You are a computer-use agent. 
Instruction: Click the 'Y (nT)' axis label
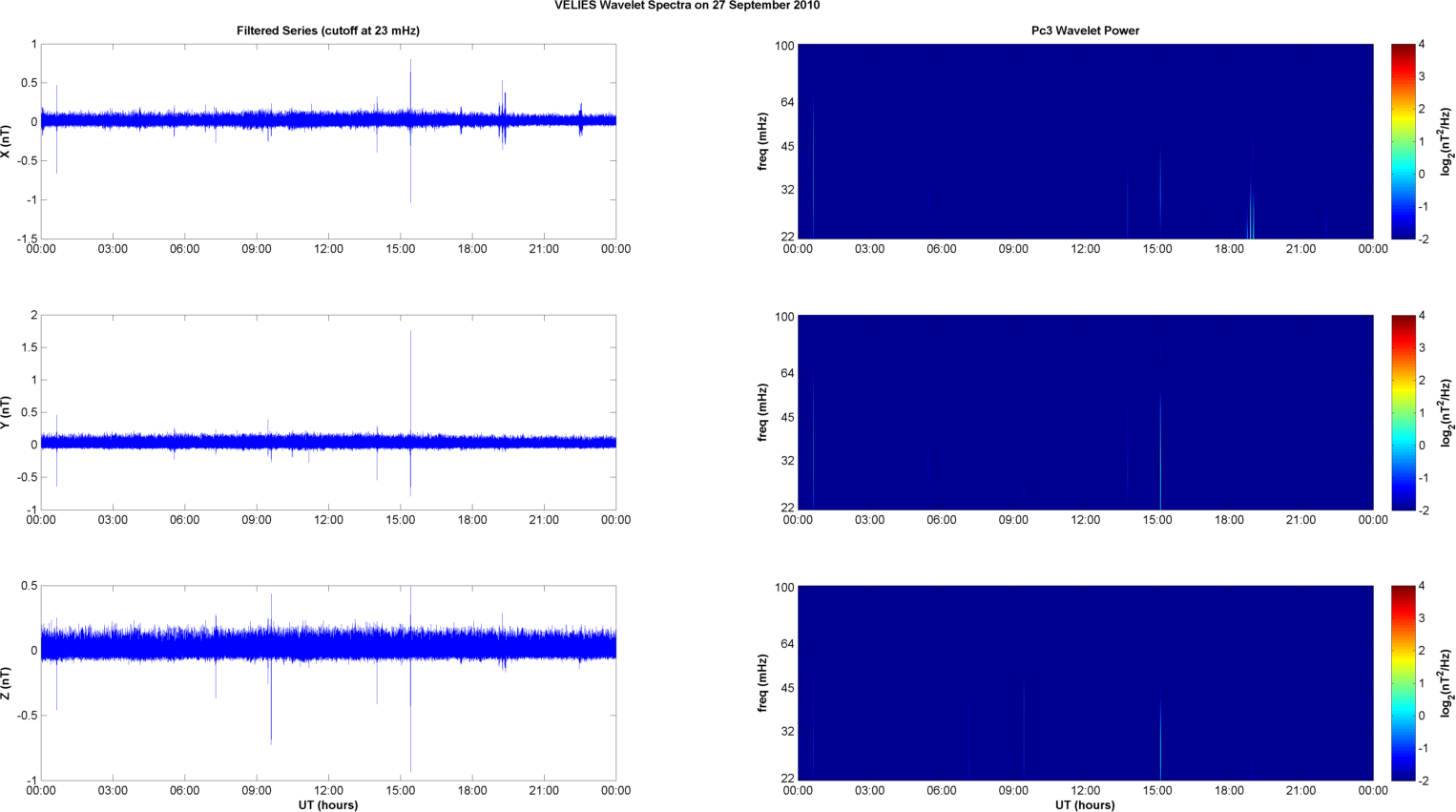pyautogui.click(x=7, y=412)
